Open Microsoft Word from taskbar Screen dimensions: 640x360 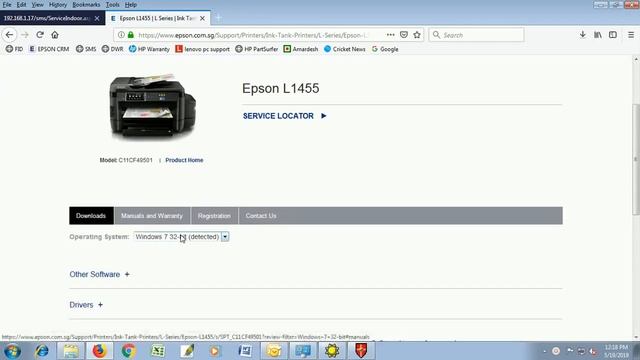click(245, 351)
